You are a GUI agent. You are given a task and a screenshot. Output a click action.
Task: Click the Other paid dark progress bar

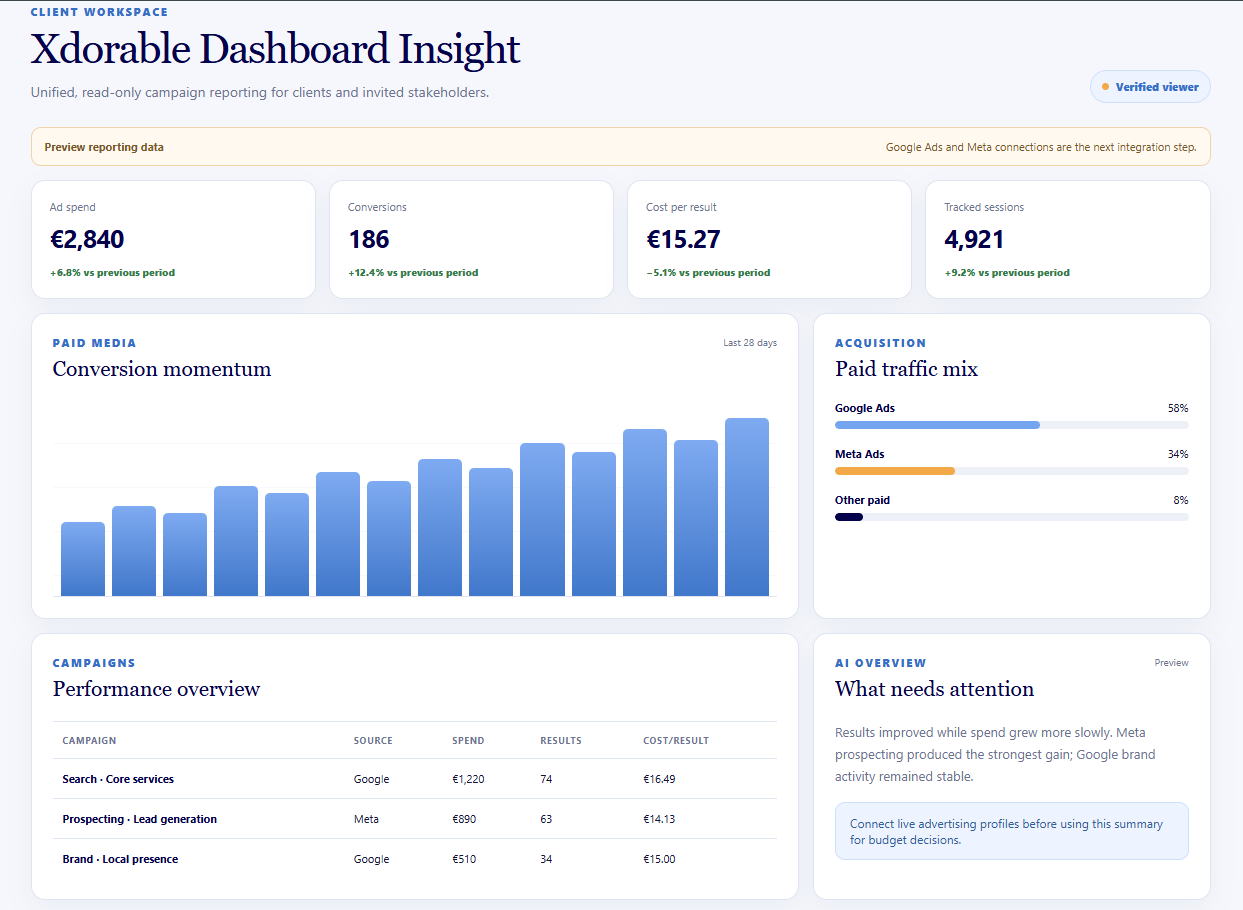click(849, 517)
